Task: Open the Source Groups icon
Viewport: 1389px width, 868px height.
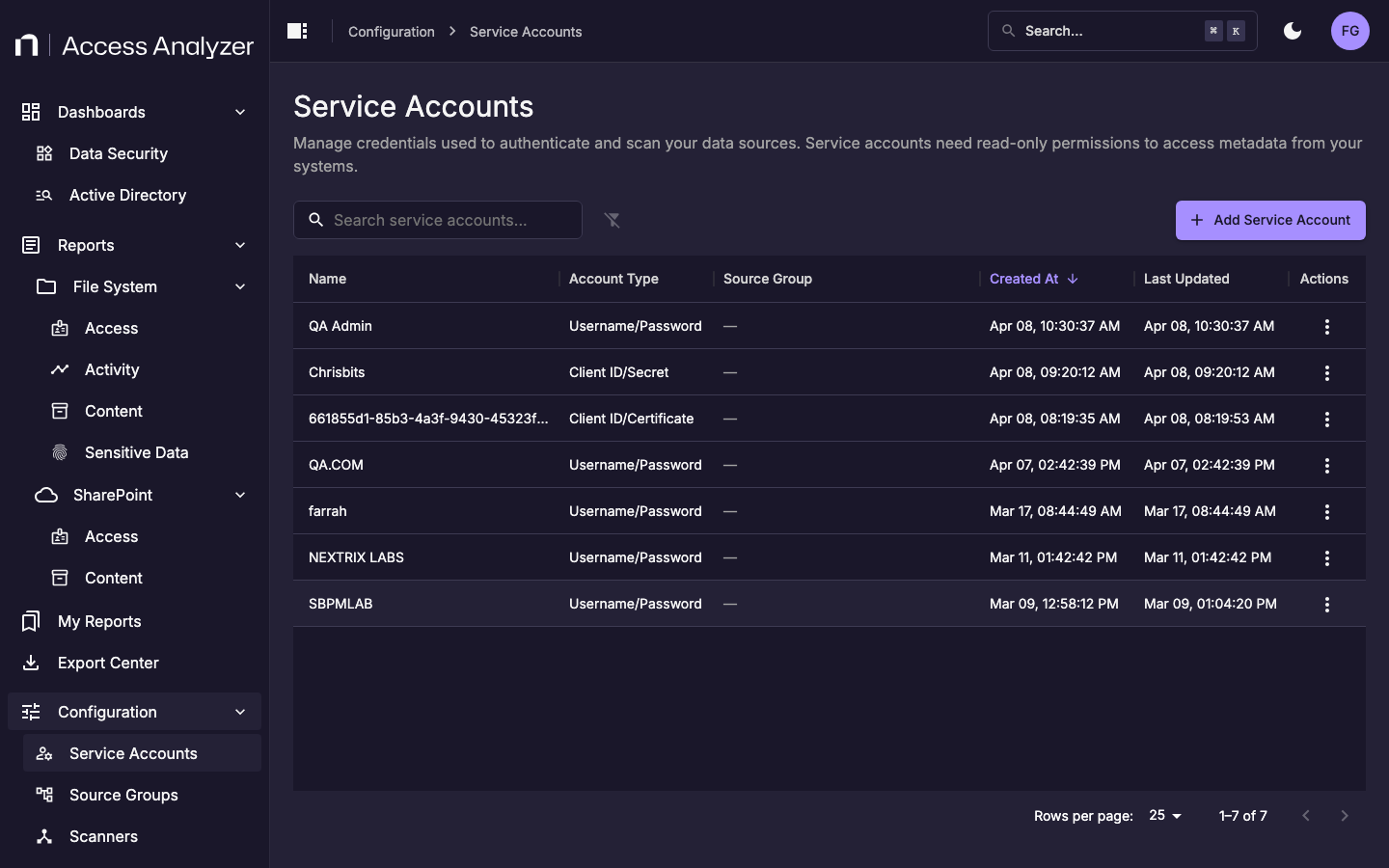Action: pyautogui.click(x=44, y=795)
